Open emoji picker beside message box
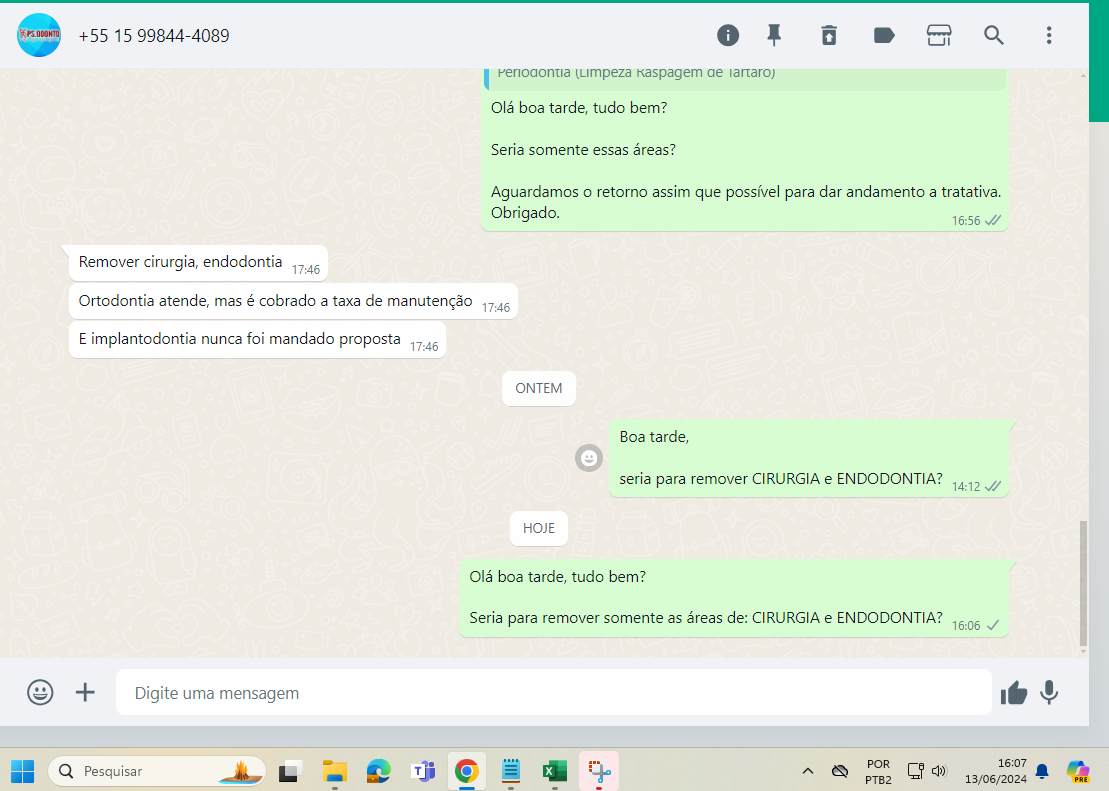The image size is (1109, 791). click(x=40, y=692)
